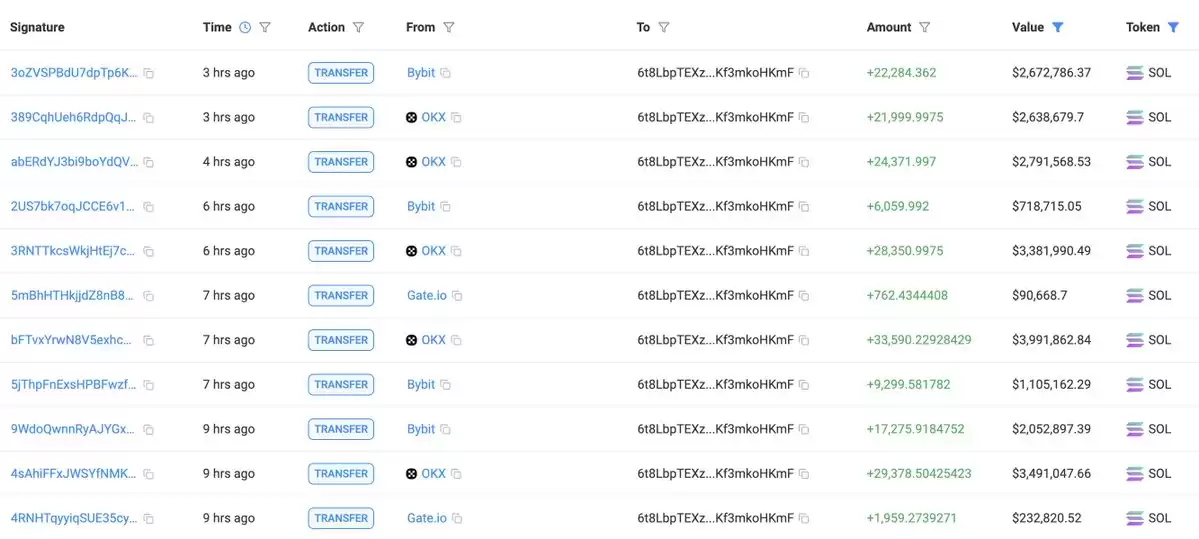Open transaction bFTvxYrwN8V5exhc

pos(72,340)
